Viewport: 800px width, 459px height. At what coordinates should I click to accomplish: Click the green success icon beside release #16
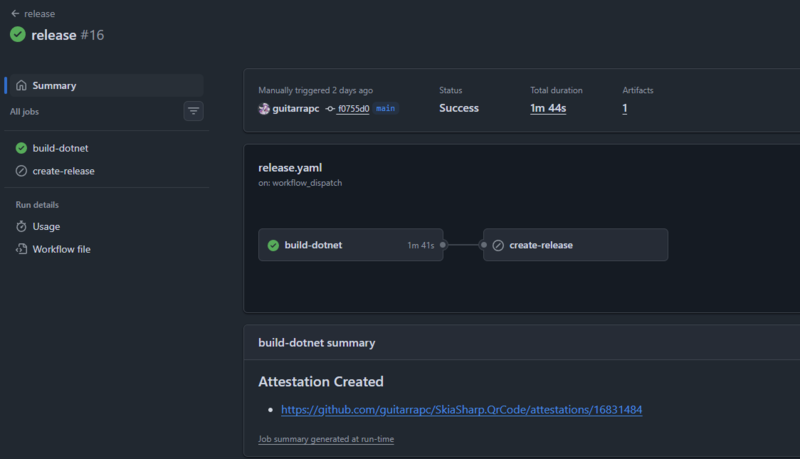[18, 35]
